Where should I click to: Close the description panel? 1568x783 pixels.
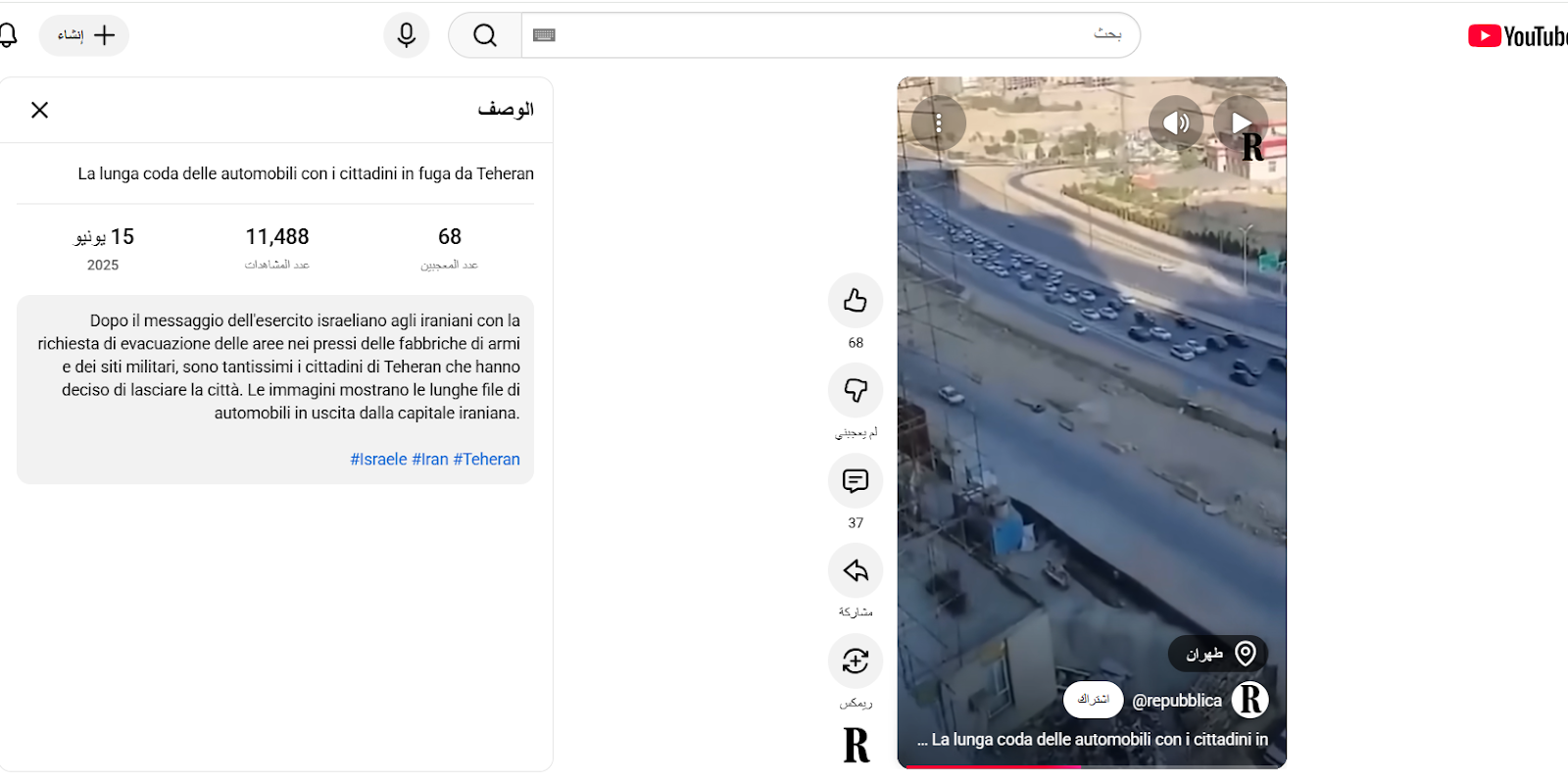[39, 110]
